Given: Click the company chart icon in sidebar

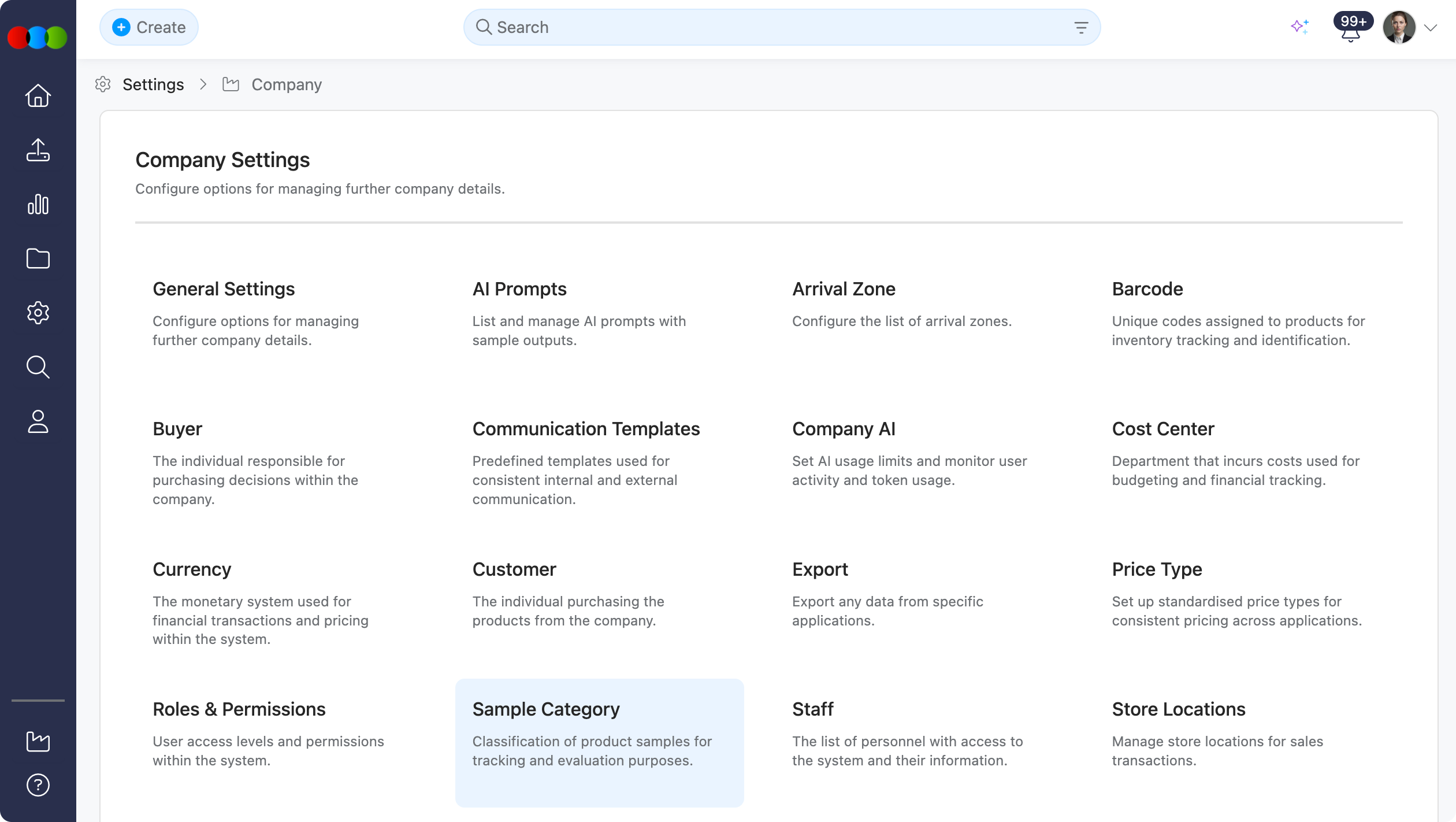Looking at the screenshot, I should 38,741.
